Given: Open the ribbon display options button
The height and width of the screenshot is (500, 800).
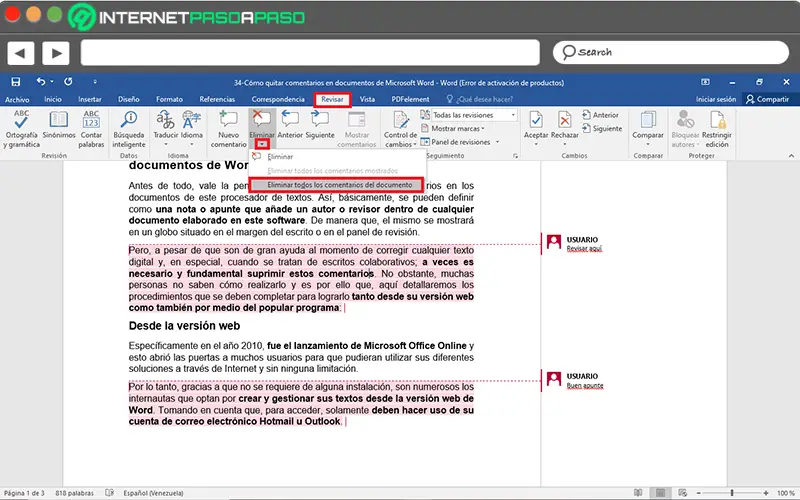Looking at the screenshot, I should (x=705, y=82).
